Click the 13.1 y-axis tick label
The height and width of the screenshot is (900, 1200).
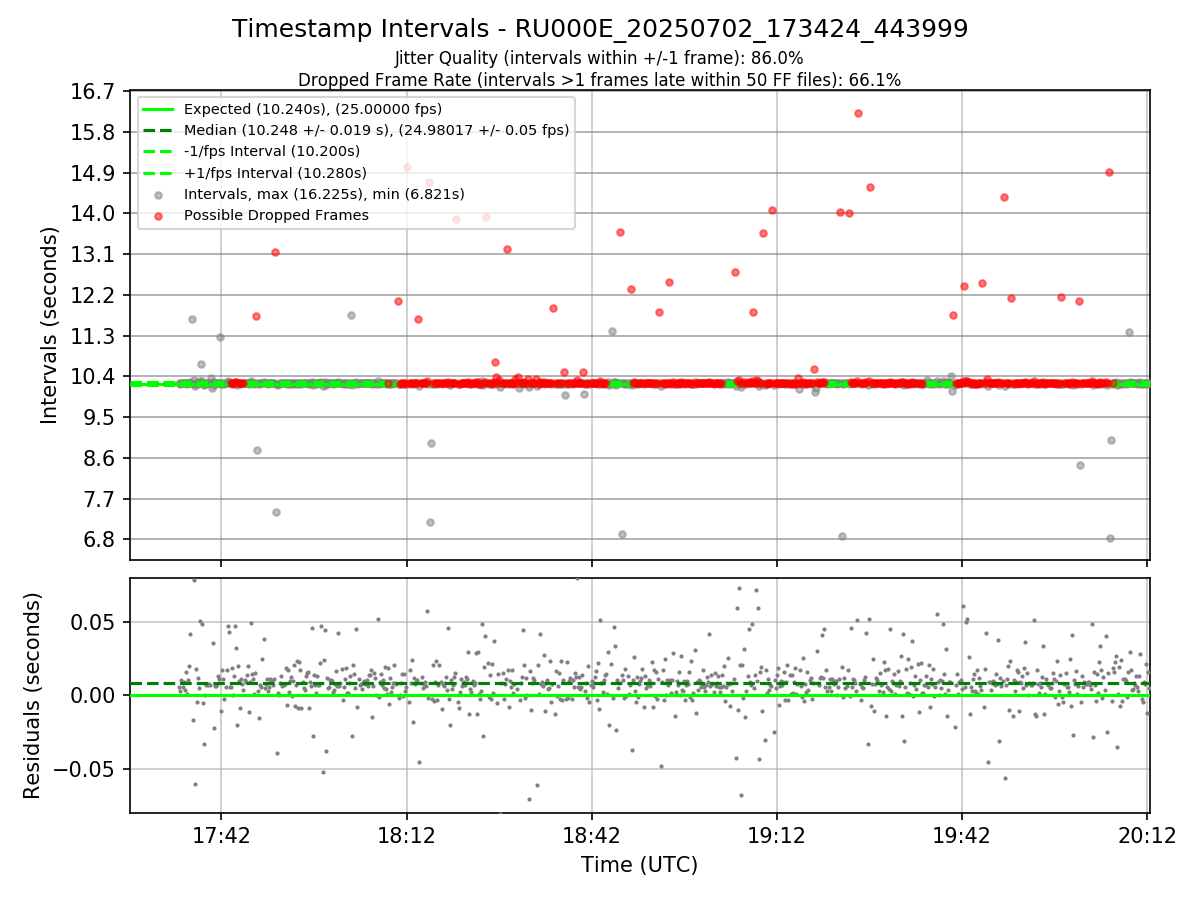click(x=95, y=254)
